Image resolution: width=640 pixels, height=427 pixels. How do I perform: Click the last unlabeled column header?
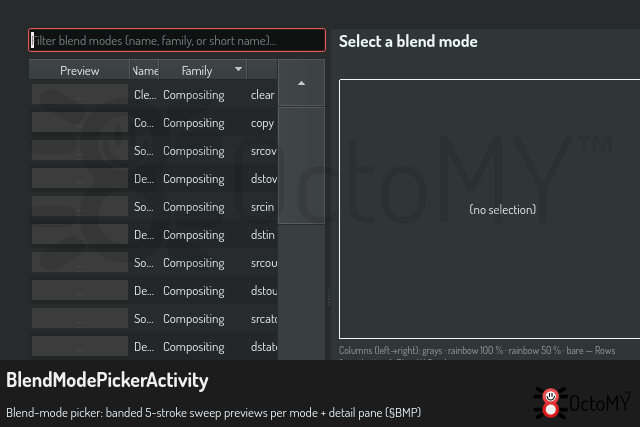[262, 71]
